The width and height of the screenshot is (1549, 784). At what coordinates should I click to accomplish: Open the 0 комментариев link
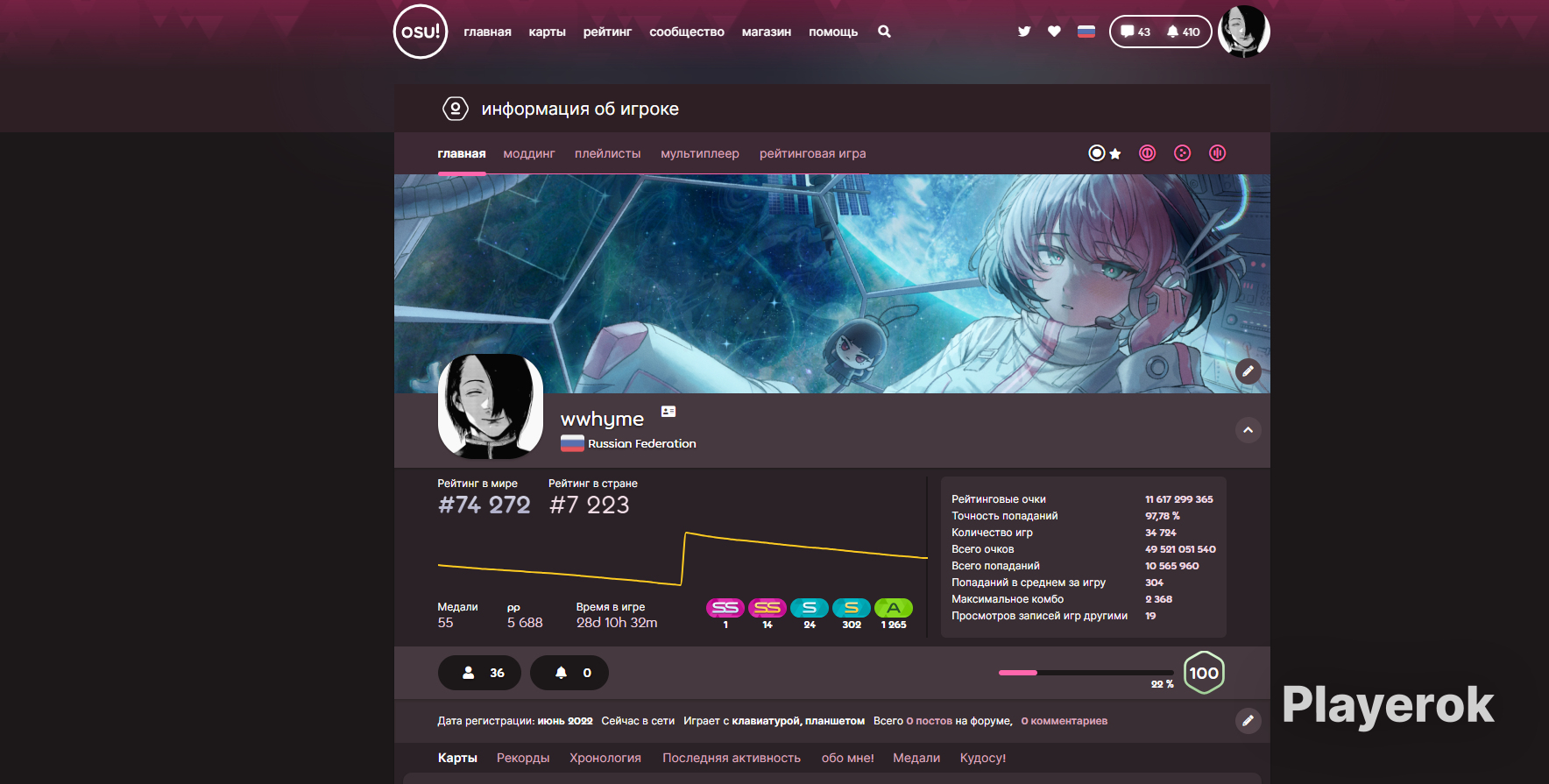click(1064, 721)
